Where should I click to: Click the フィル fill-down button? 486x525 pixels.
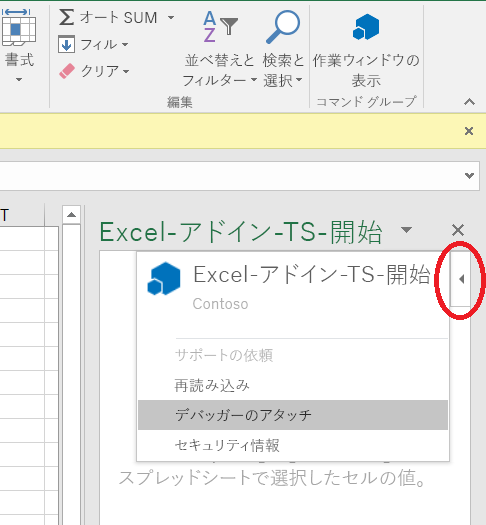pyautogui.click(x=93, y=44)
